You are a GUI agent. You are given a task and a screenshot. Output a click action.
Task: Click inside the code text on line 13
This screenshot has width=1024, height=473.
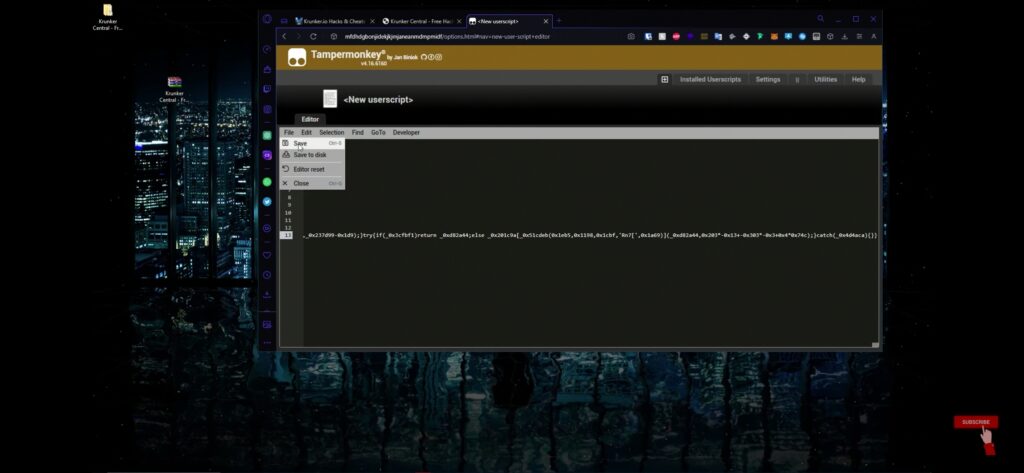590,235
